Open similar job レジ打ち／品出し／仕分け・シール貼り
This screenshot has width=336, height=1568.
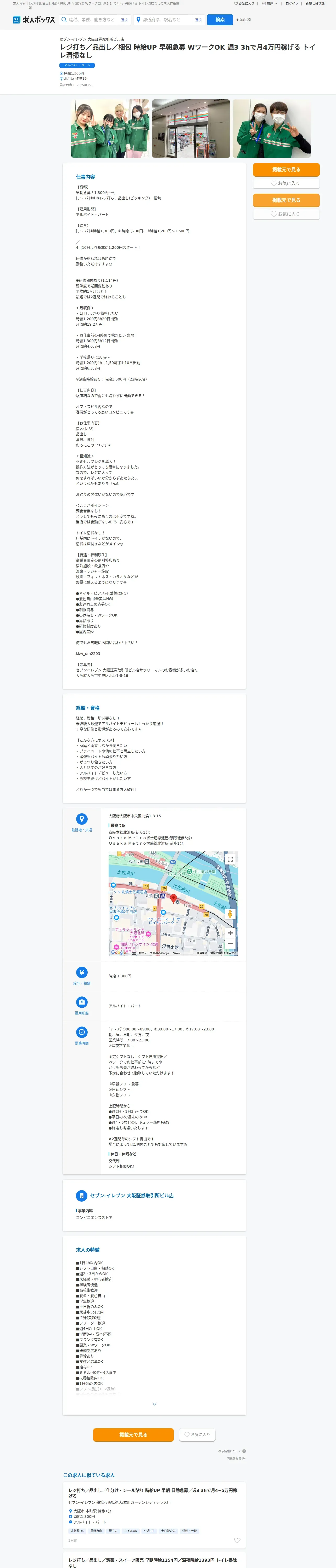pyautogui.click(x=153, y=1493)
